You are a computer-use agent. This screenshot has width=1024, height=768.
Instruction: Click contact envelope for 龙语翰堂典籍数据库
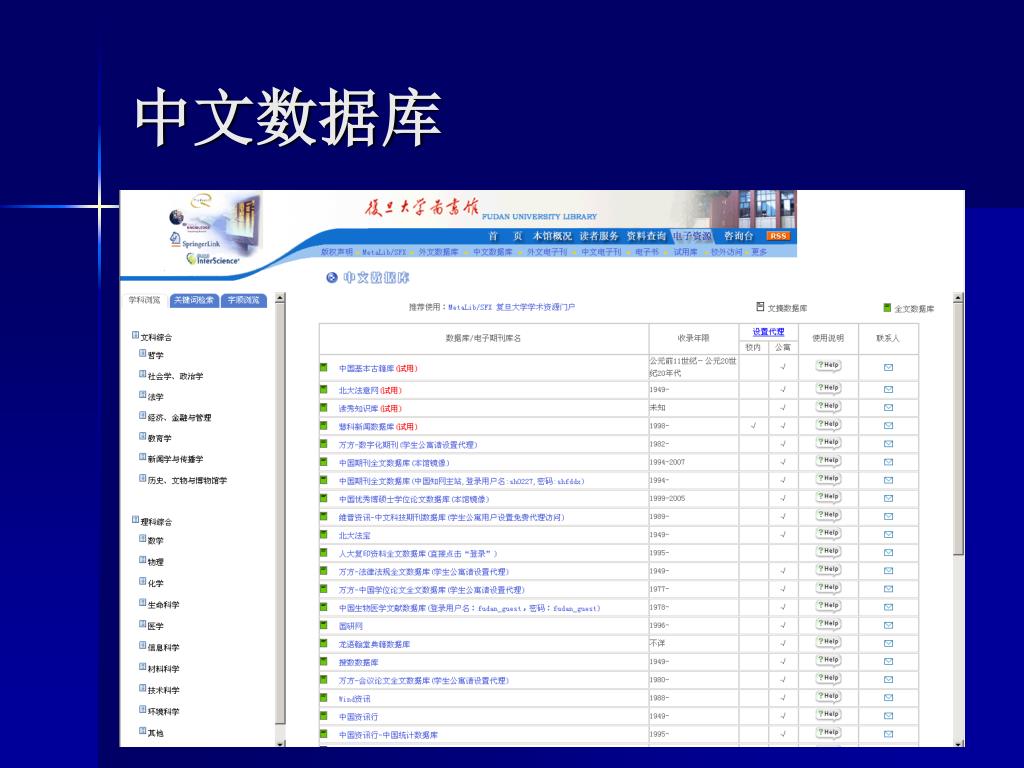(x=888, y=644)
